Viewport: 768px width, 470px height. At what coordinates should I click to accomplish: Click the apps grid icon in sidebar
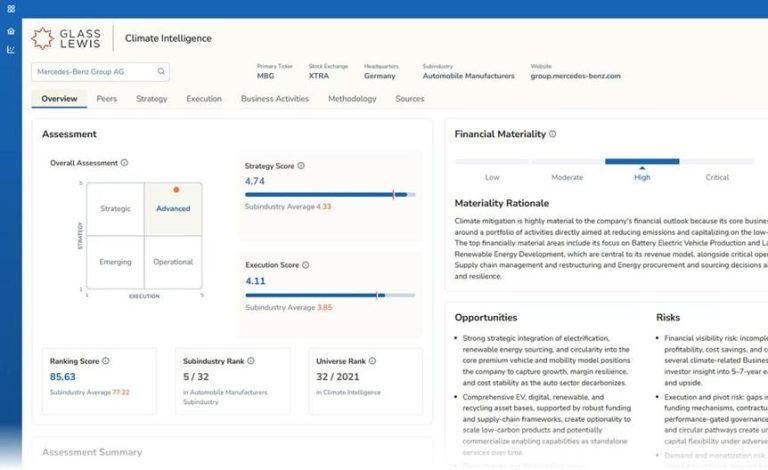(10, 8)
